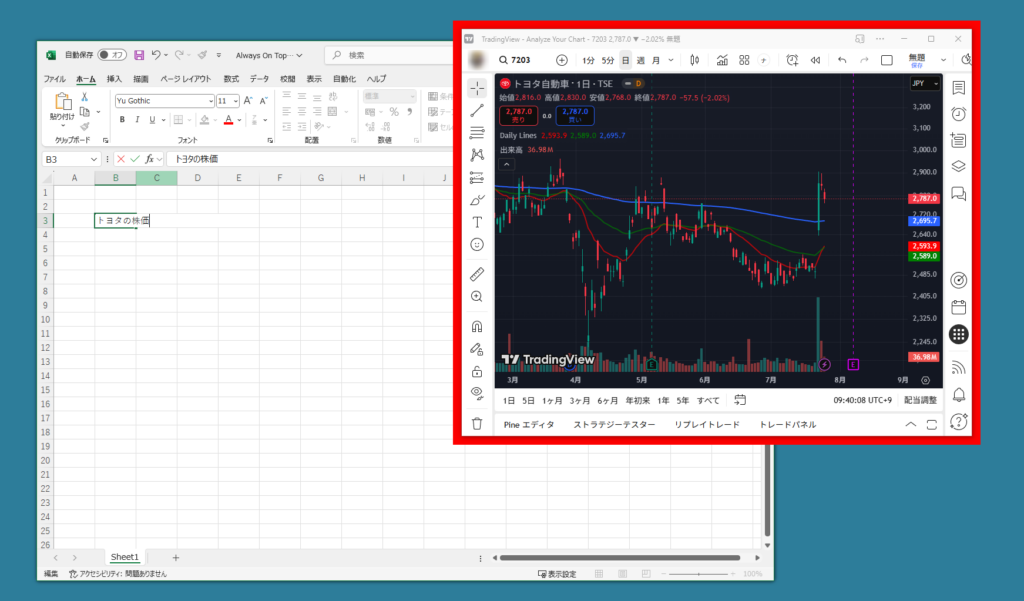Cancel the cell entry with the red X

(121, 159)
